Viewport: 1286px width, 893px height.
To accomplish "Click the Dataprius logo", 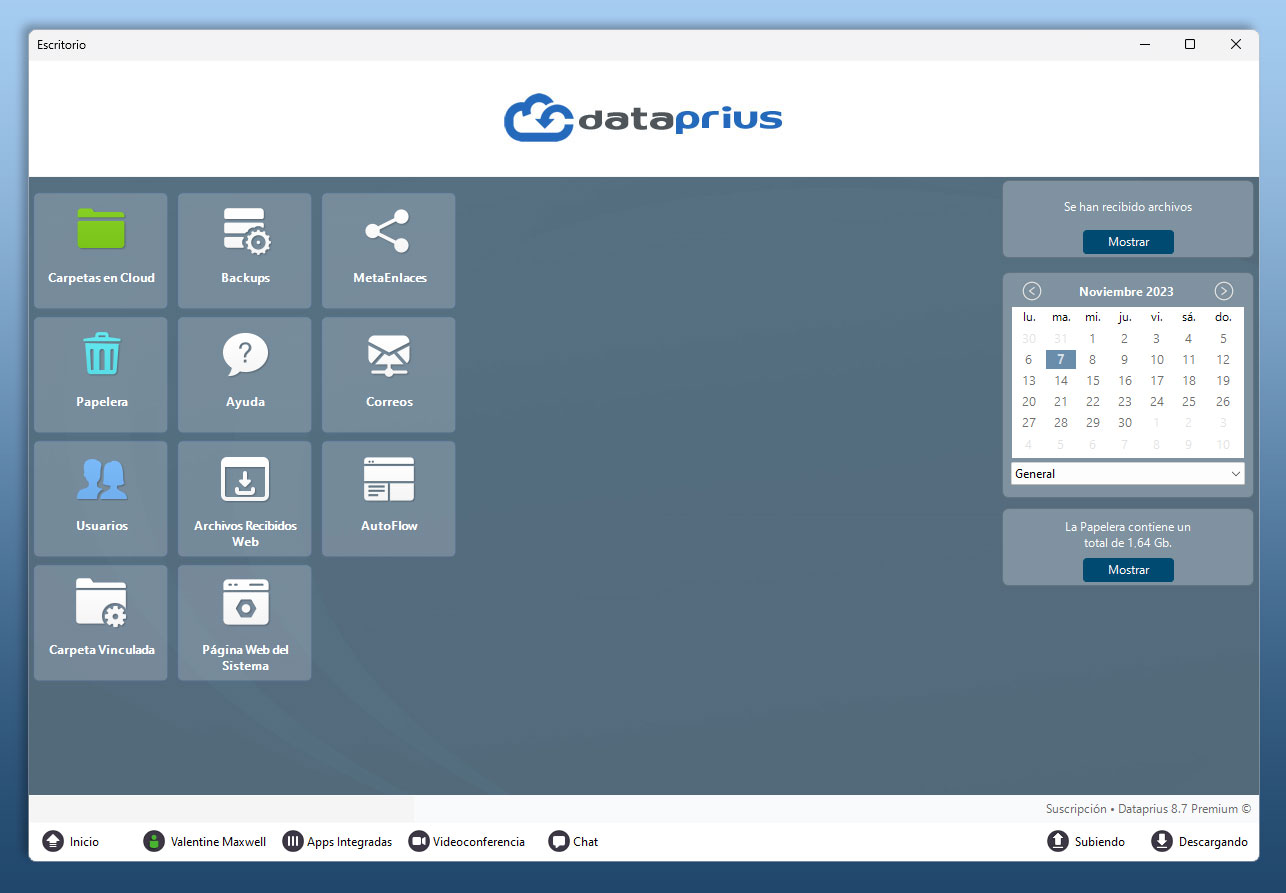I will [643, 119].
